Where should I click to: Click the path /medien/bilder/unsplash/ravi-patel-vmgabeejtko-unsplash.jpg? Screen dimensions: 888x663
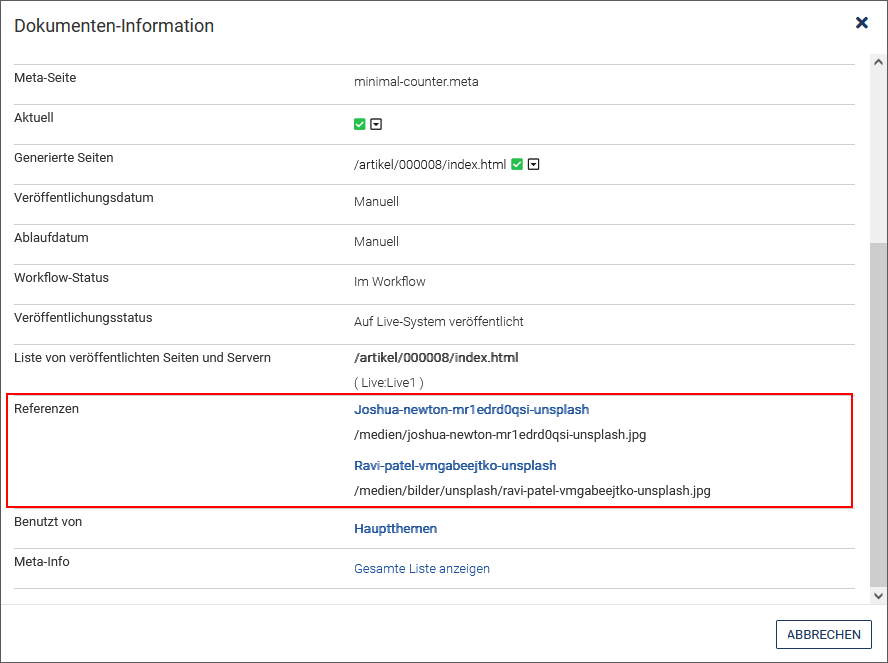pyautogui.click(x=532, y=490)
